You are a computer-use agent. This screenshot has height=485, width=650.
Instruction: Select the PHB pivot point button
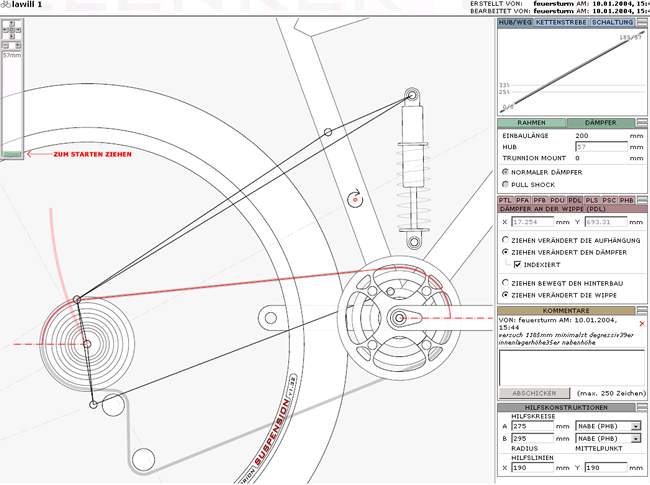(627, 200)
